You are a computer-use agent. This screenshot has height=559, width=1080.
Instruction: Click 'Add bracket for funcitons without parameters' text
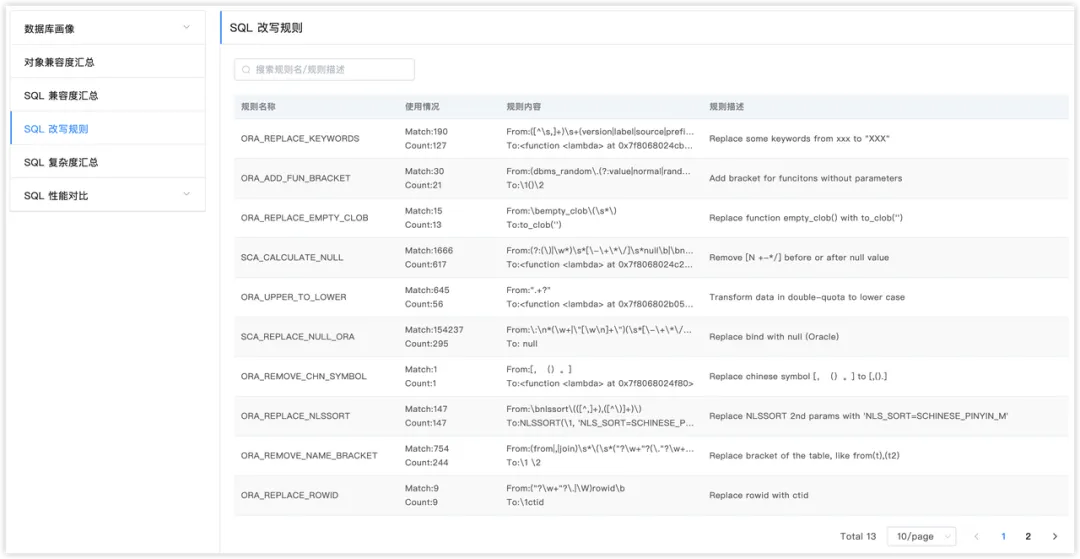coord(805,178)
